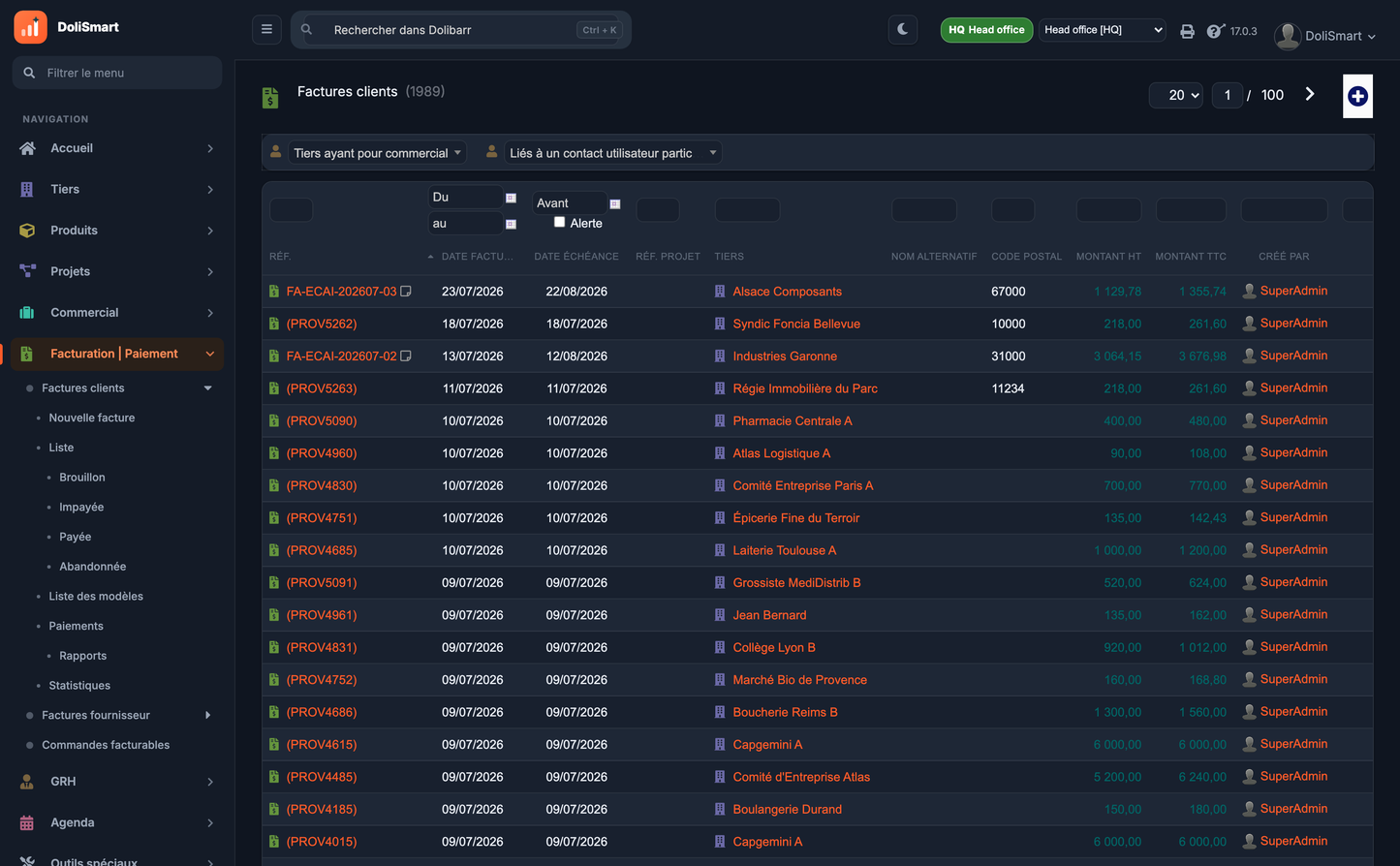This screenshot has height=866, width=1400.
Task: Click the Facturation | Paiement sidebar icon
Action: (27, 354)
